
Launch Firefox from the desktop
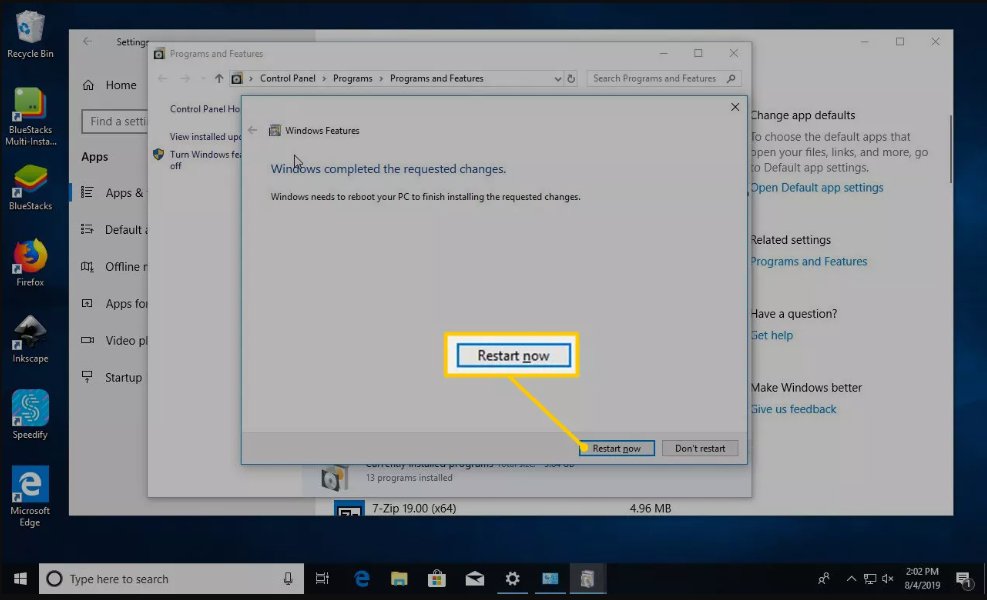[x=30, y=263]
